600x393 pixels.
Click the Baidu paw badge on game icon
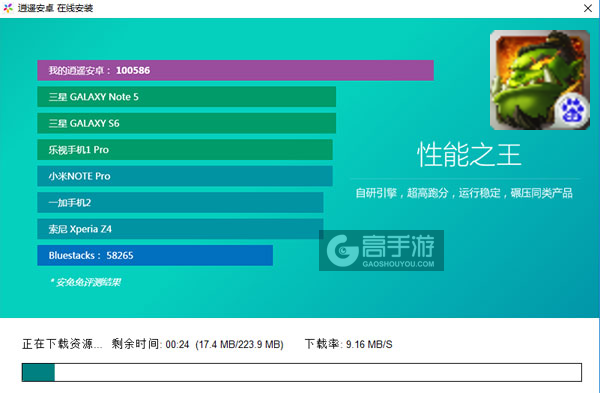(572, 111)
